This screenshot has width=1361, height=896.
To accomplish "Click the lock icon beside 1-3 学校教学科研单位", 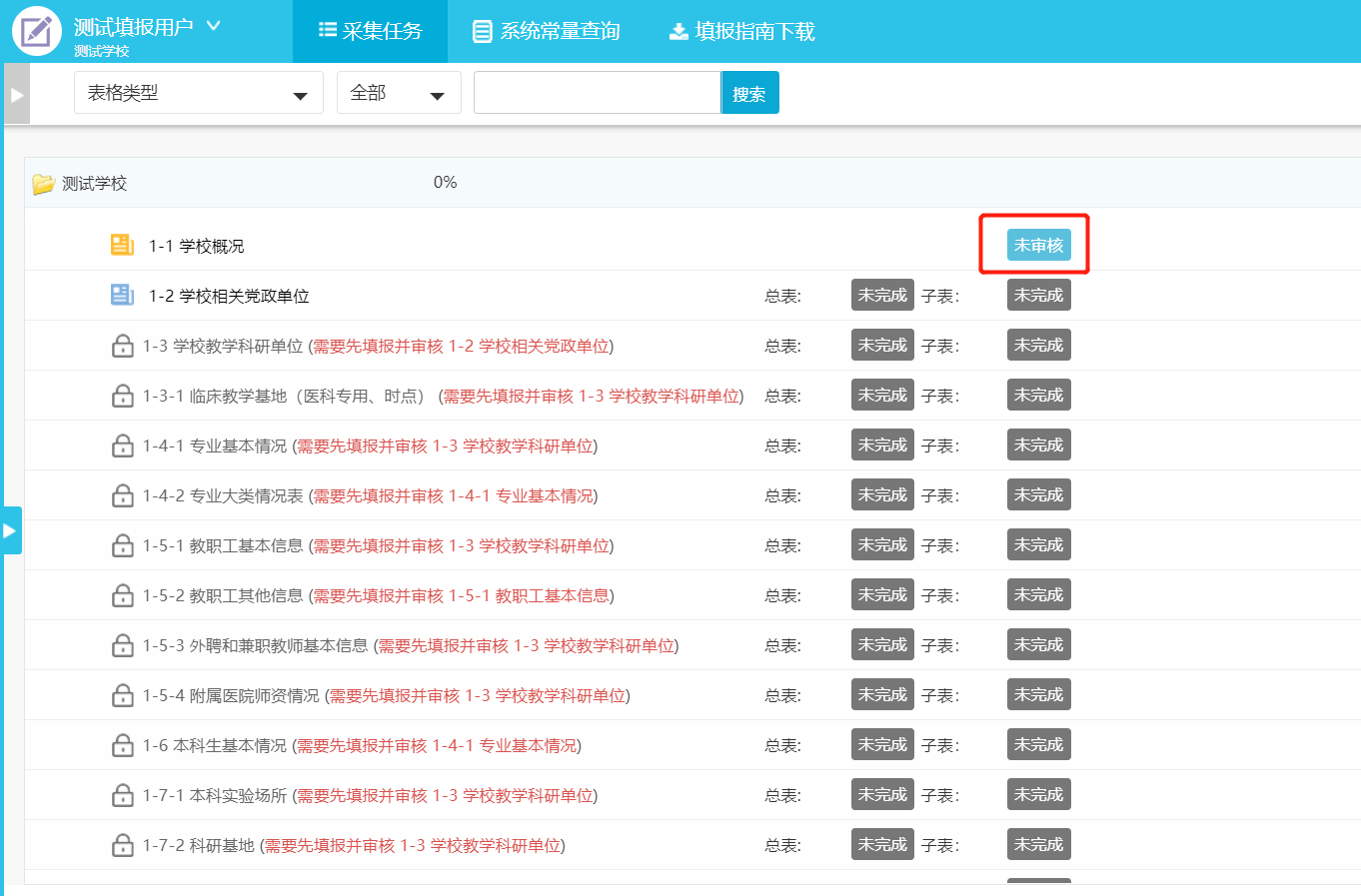I will 122,346.
